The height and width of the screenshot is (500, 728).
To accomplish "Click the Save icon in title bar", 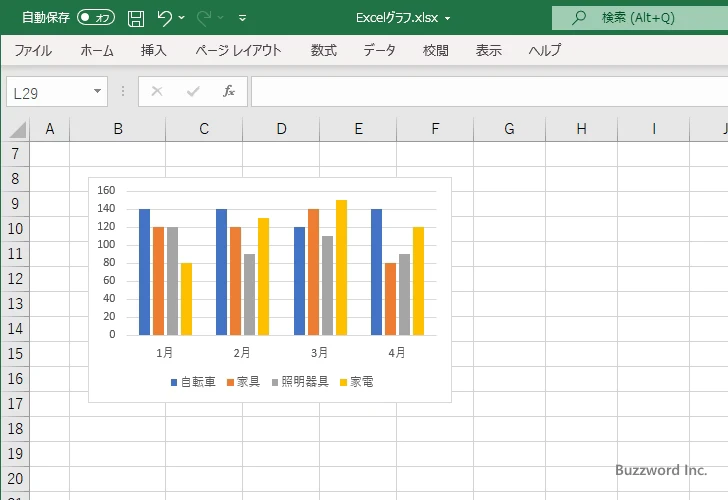I will (x=136, y=17).
